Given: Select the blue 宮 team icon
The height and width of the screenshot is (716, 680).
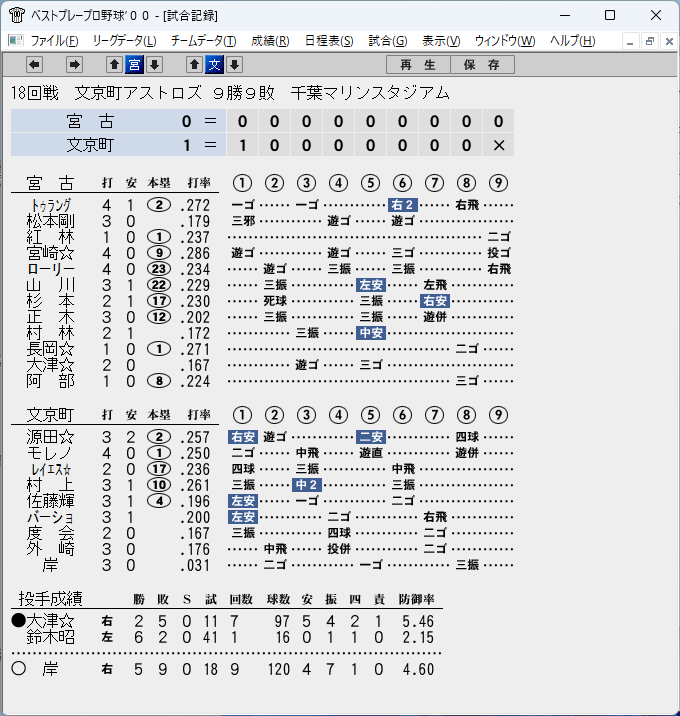Looking at the screenshot, I should pos(134,65).
